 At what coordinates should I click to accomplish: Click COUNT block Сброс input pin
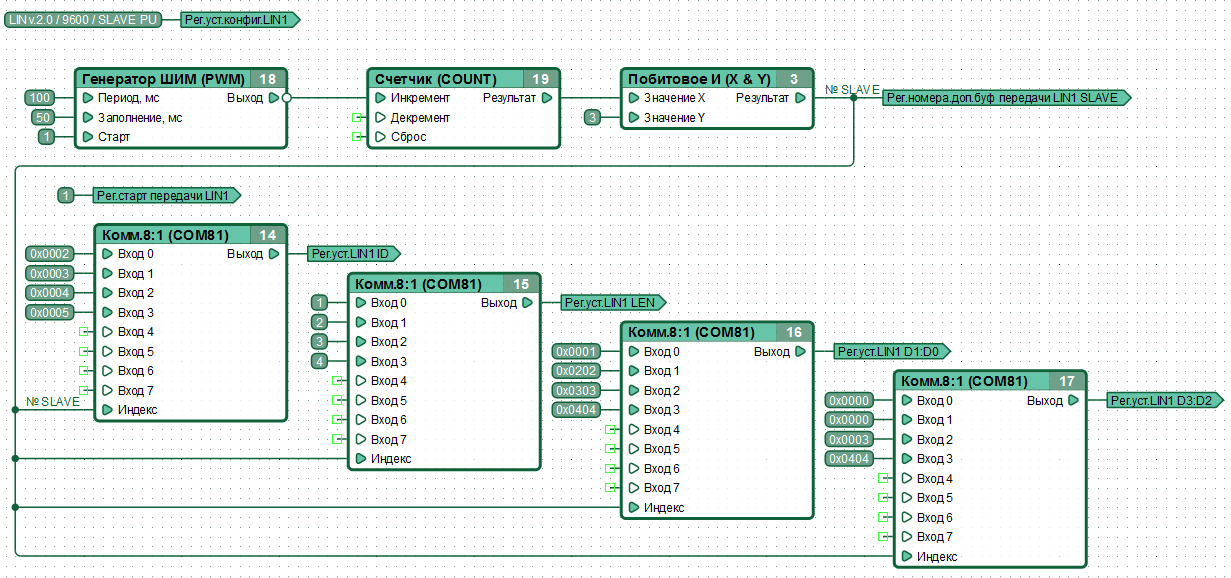(380, 137)
